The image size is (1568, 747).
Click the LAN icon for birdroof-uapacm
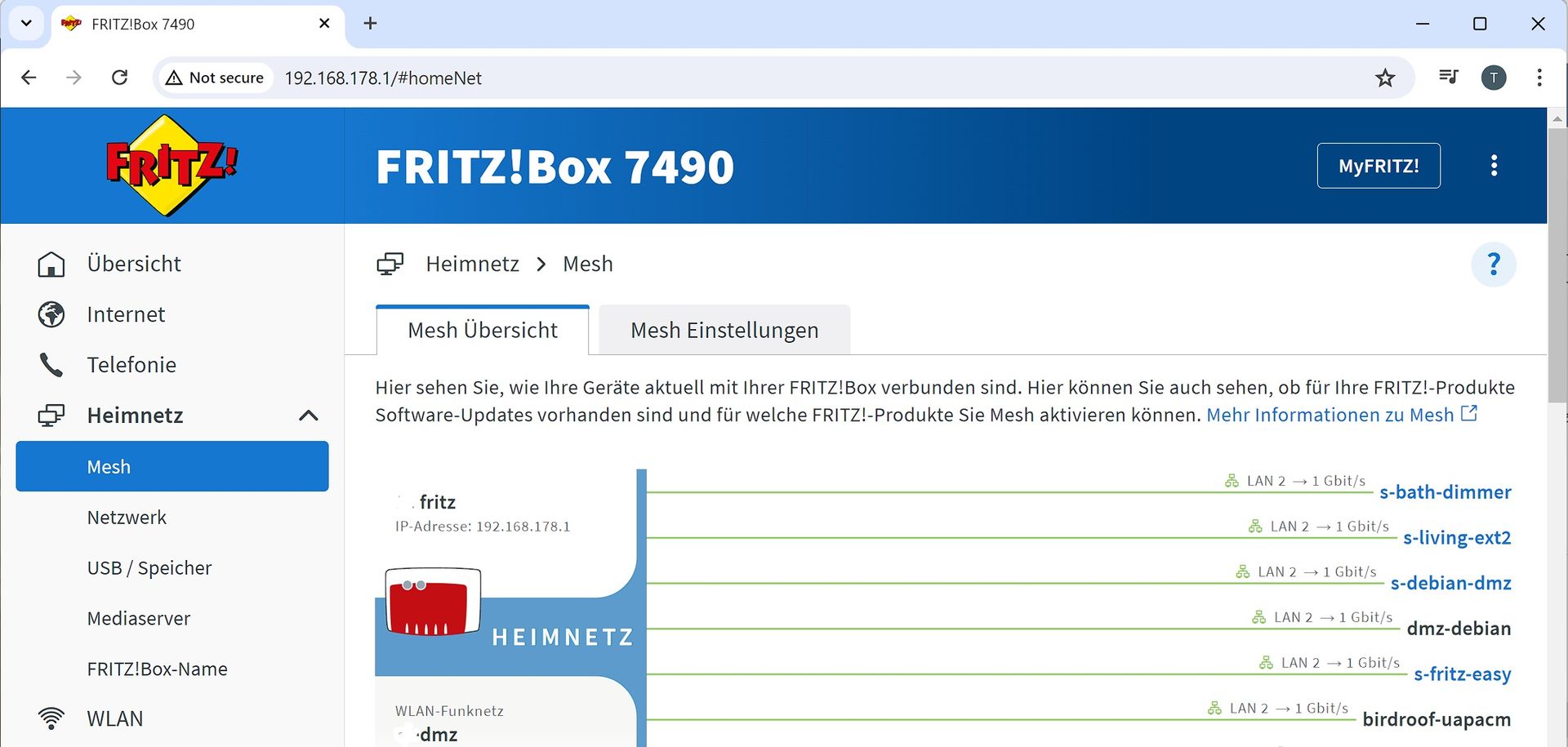pyautogui.click(x=1214, y=708)
